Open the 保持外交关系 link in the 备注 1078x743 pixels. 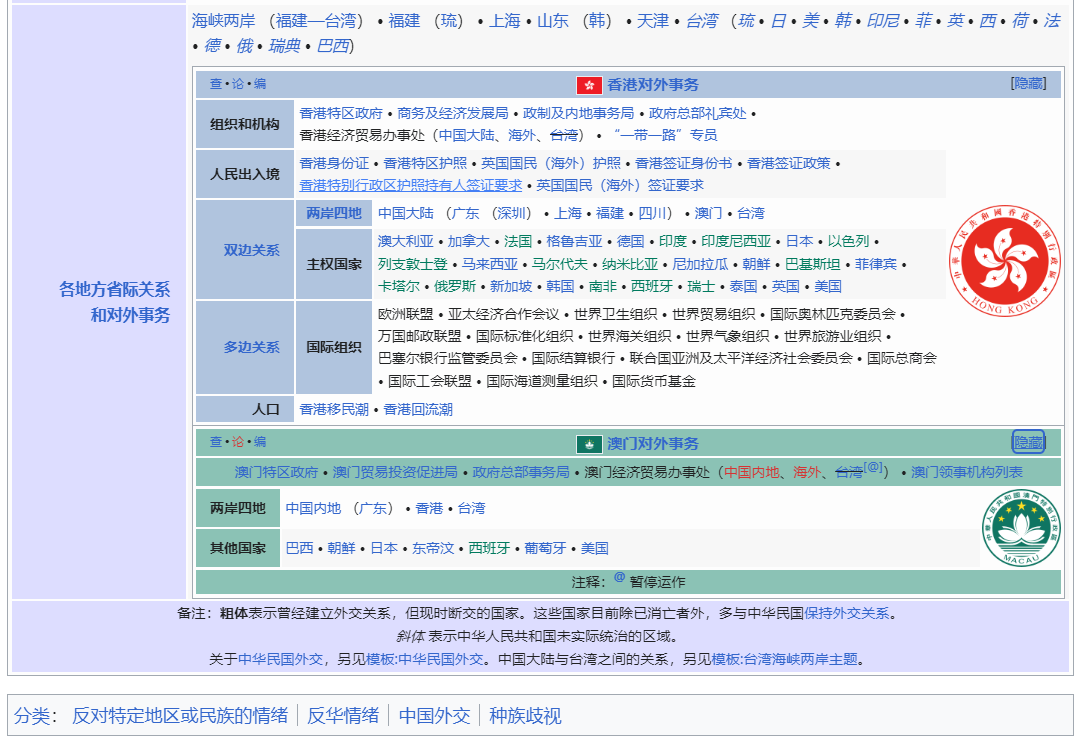click(x=846, y=613)
